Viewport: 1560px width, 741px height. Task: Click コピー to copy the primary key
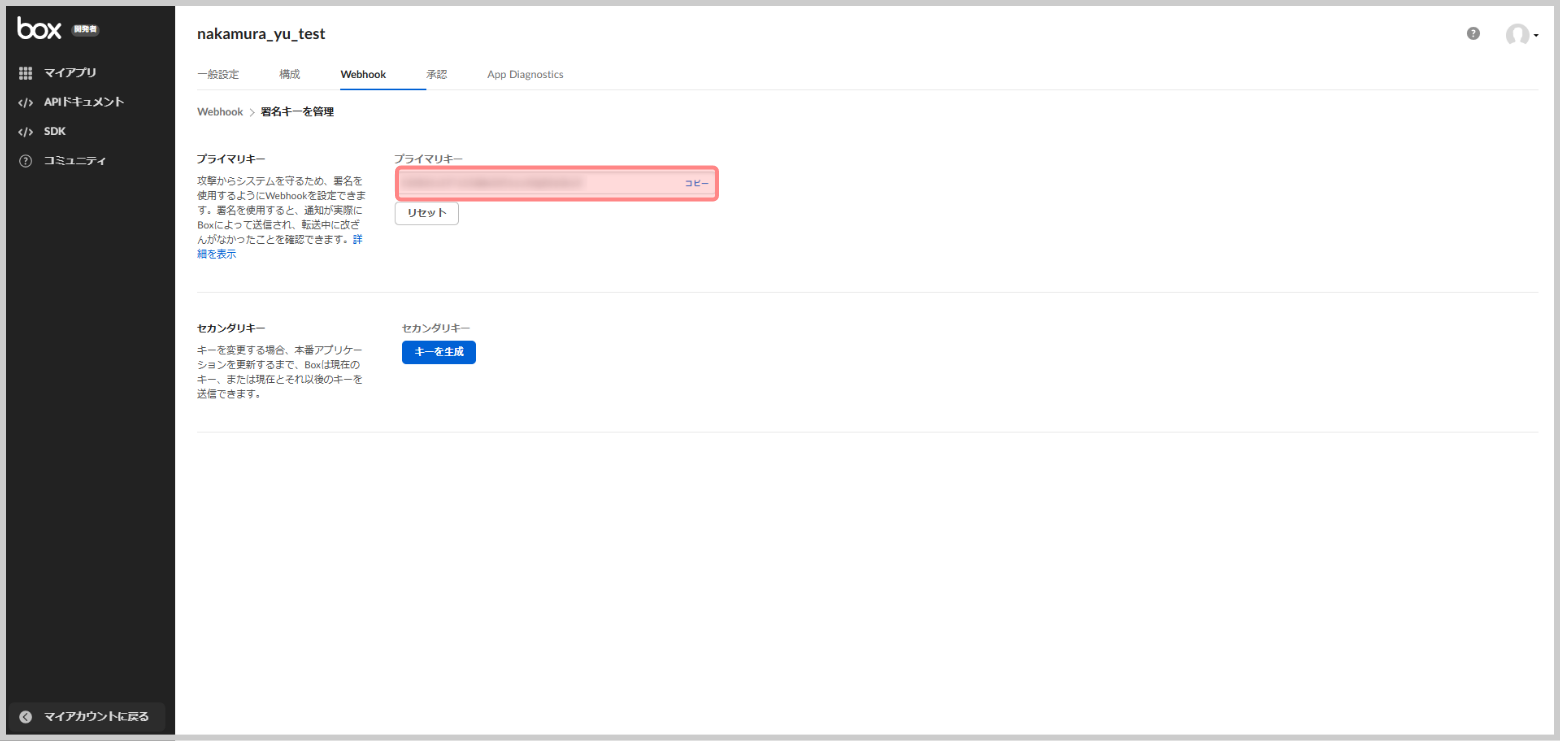[x=697, y=184]
